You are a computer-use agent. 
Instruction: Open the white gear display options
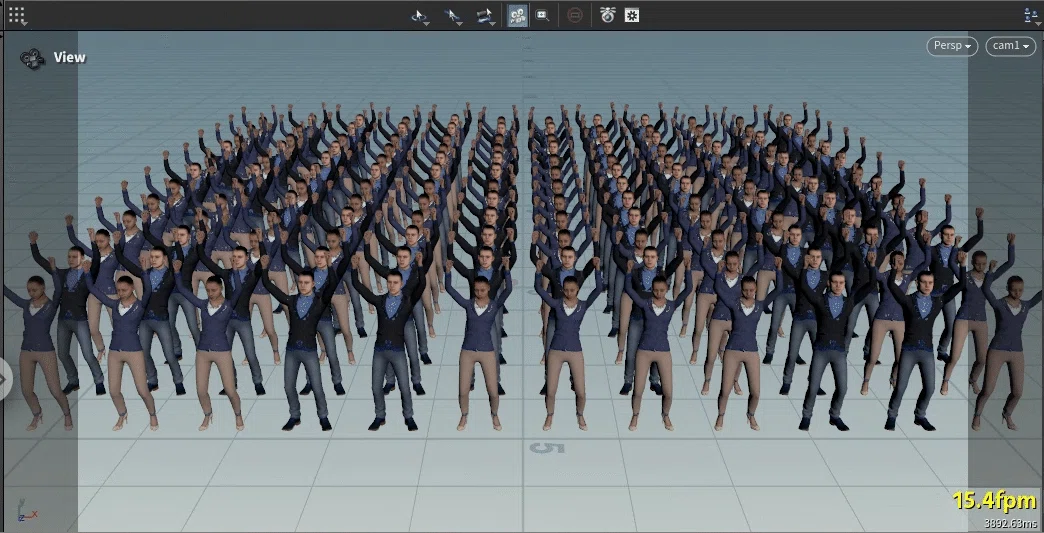(x=632, y=15)
